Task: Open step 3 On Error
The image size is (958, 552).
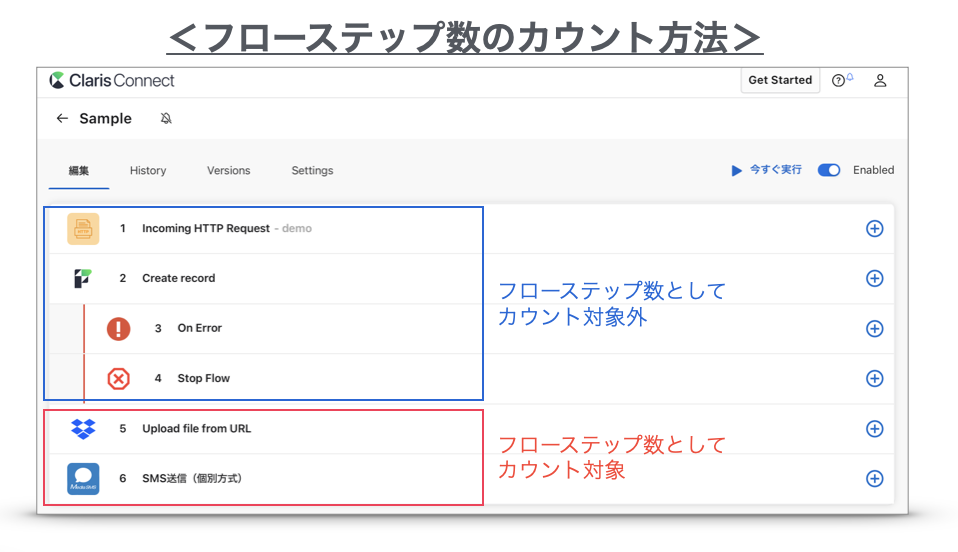Action: (199, 328)
